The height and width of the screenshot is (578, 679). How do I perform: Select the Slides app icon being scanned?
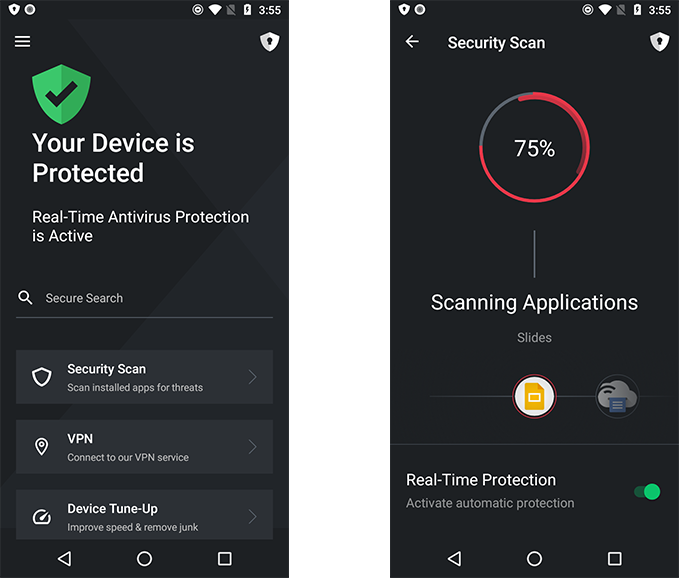(x=534, y=396)
